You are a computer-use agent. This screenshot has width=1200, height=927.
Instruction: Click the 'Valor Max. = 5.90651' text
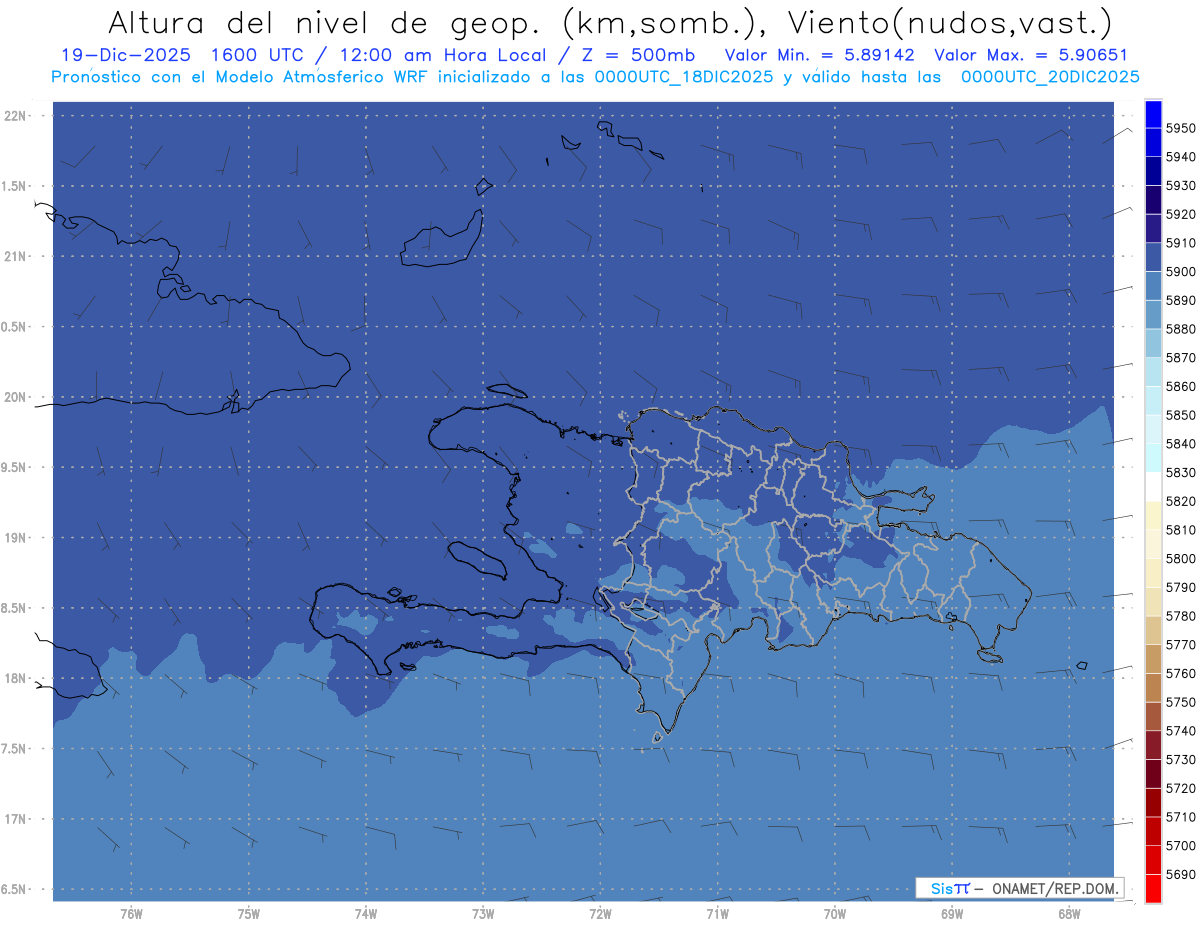point(1031,55)
